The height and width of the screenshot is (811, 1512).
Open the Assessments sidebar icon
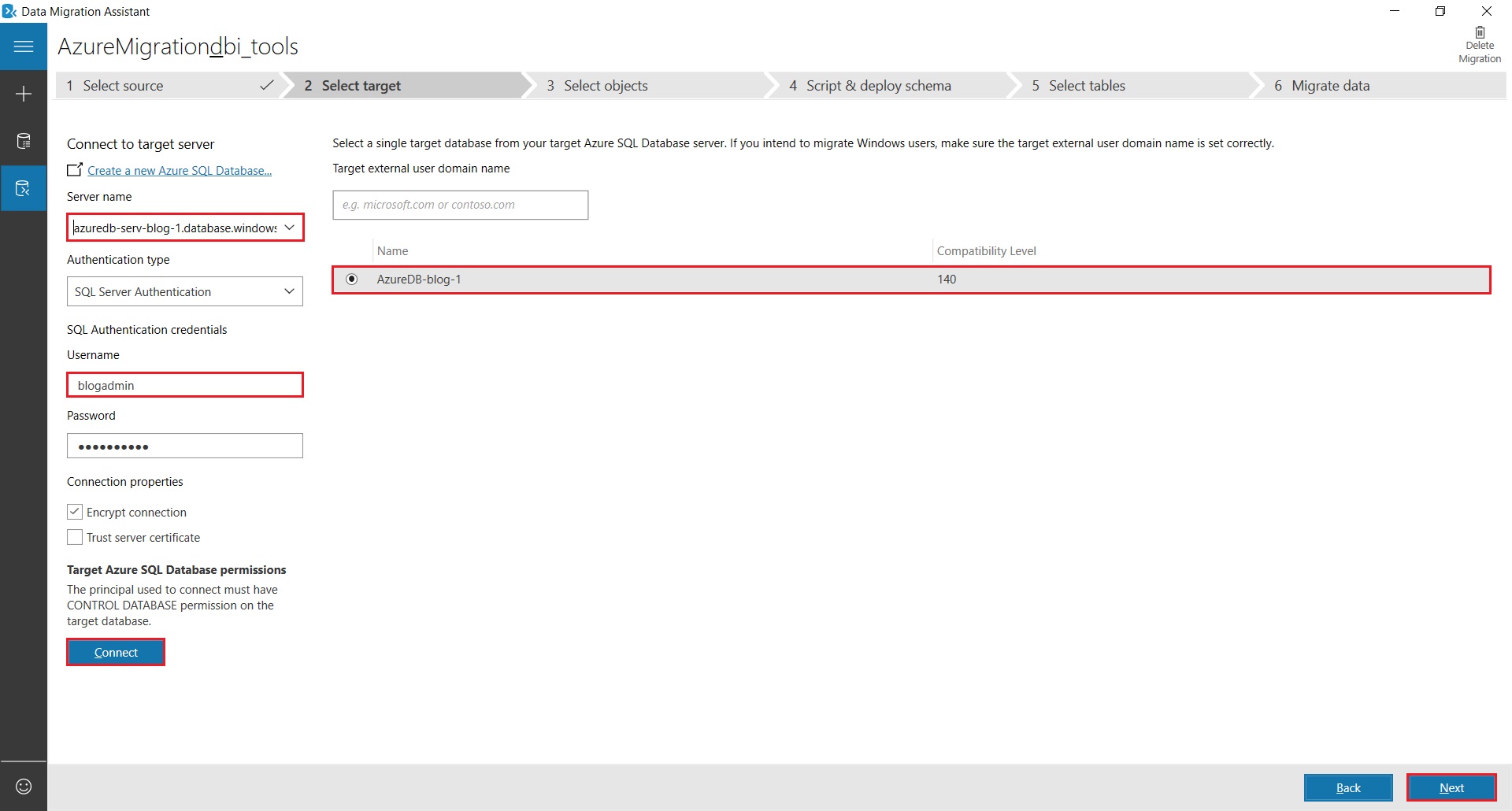[x=24, y=141]
